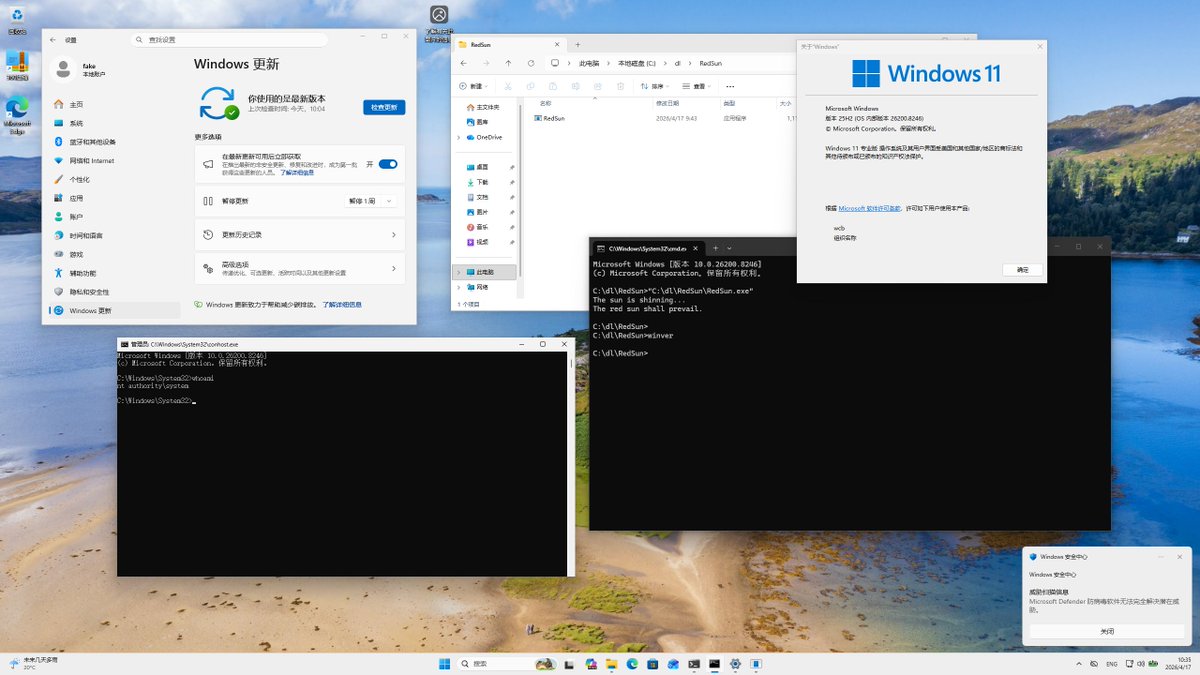1200x675 pixels.
Task: Add new tab in Windows Terminal
Action: (x=715, y=248)
